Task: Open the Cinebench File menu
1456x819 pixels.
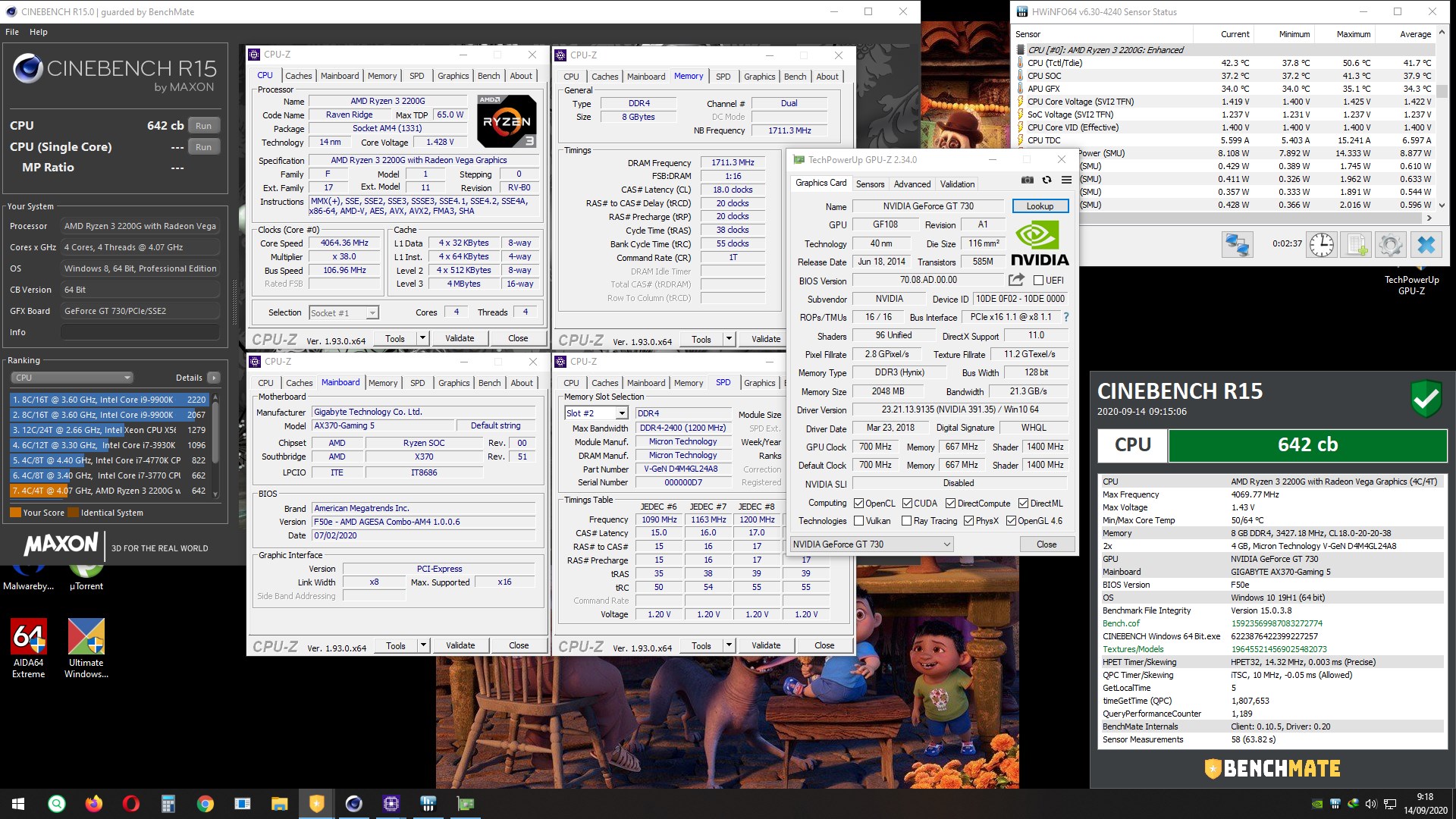Action: pyautogui.click(x=12, y=32)
